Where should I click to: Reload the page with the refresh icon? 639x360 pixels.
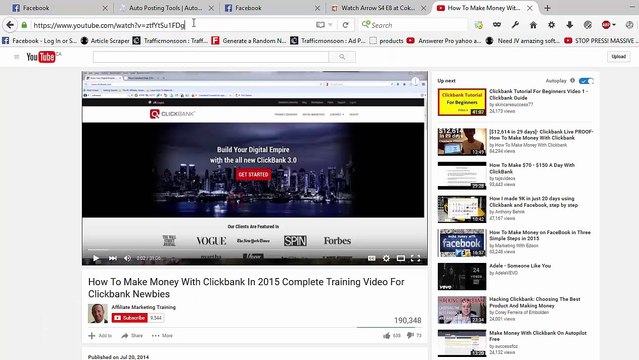click(346, 25)
